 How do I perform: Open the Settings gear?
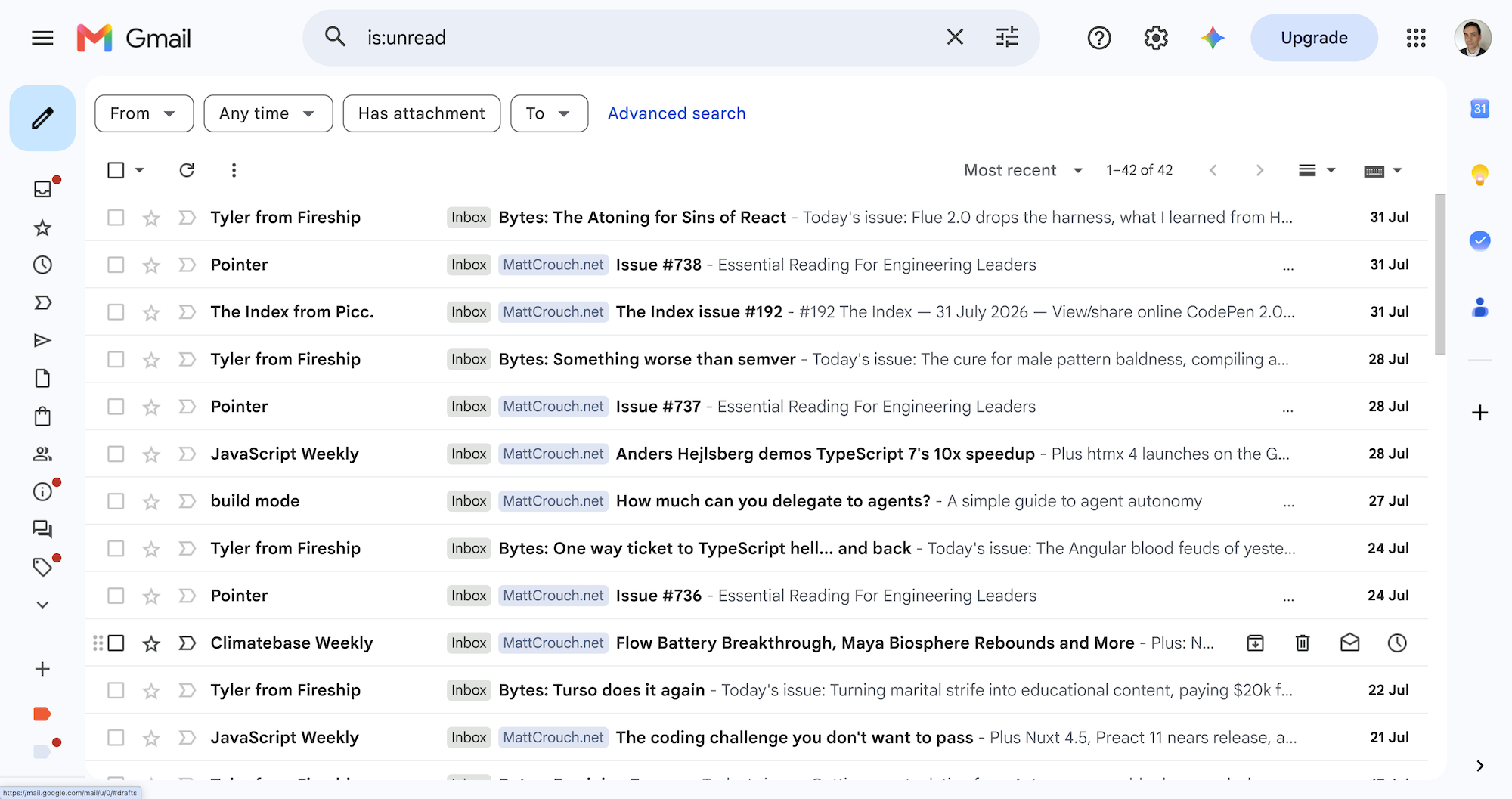(1156, 38)
